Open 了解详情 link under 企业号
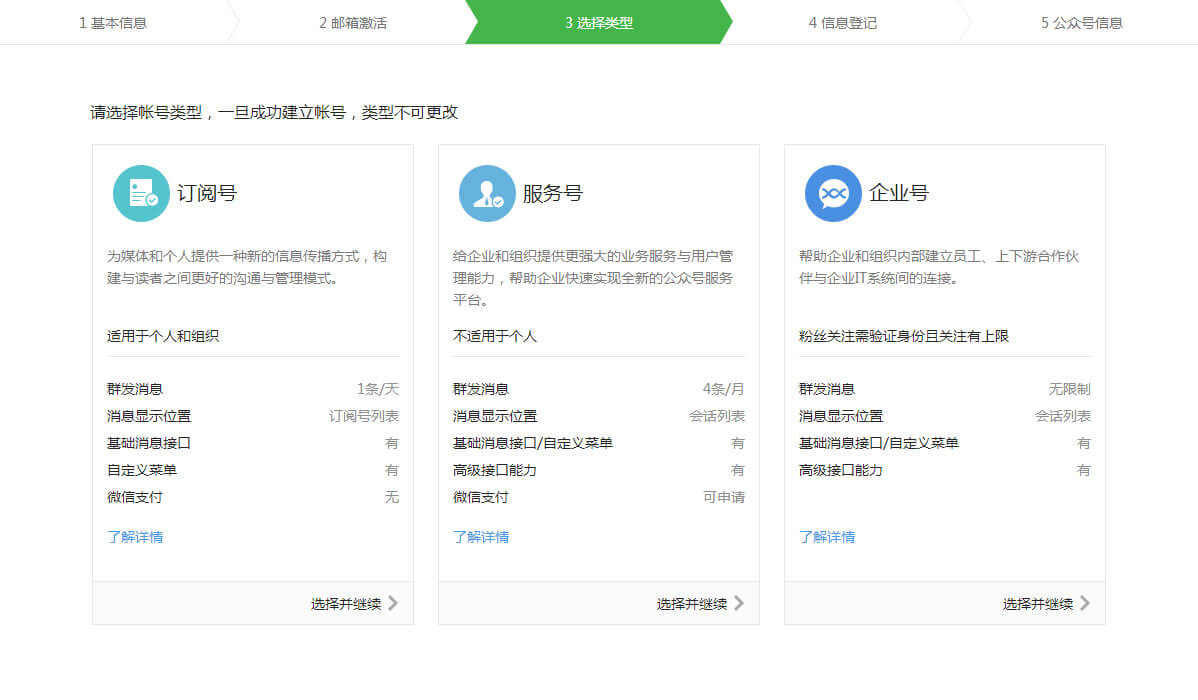This screenshot has width=1198, height=700. click(827, 537)
